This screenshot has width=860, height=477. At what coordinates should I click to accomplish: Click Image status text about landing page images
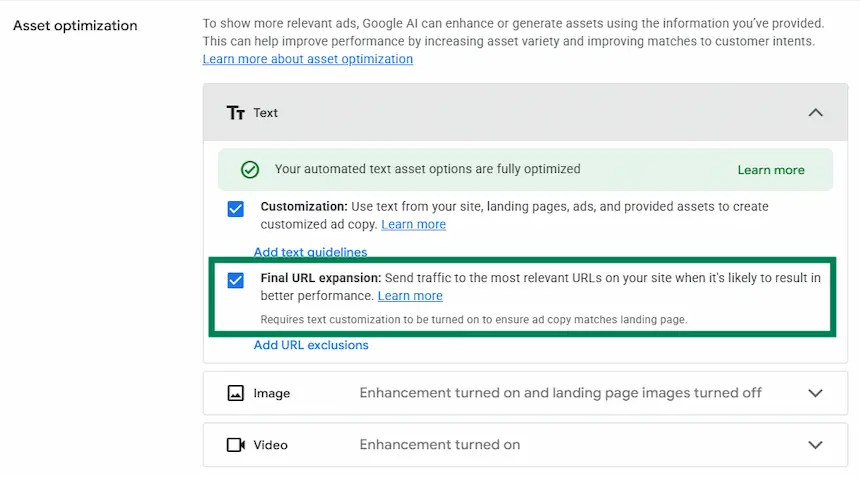[x=560, y=393]
